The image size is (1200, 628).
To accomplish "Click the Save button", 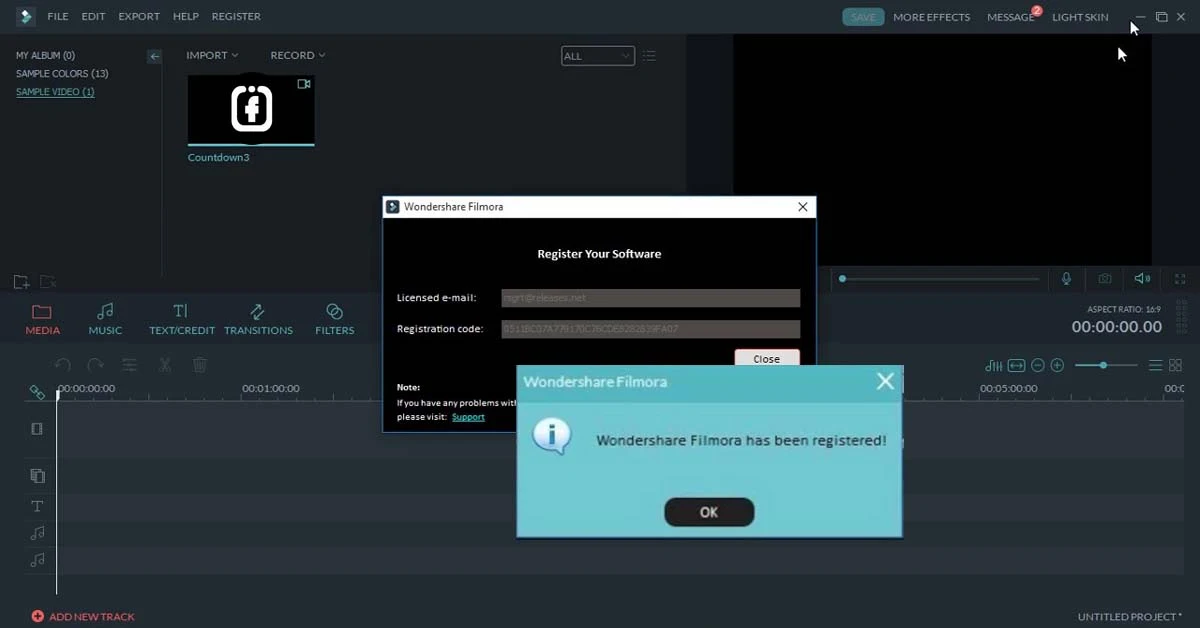I will (863, 17).
